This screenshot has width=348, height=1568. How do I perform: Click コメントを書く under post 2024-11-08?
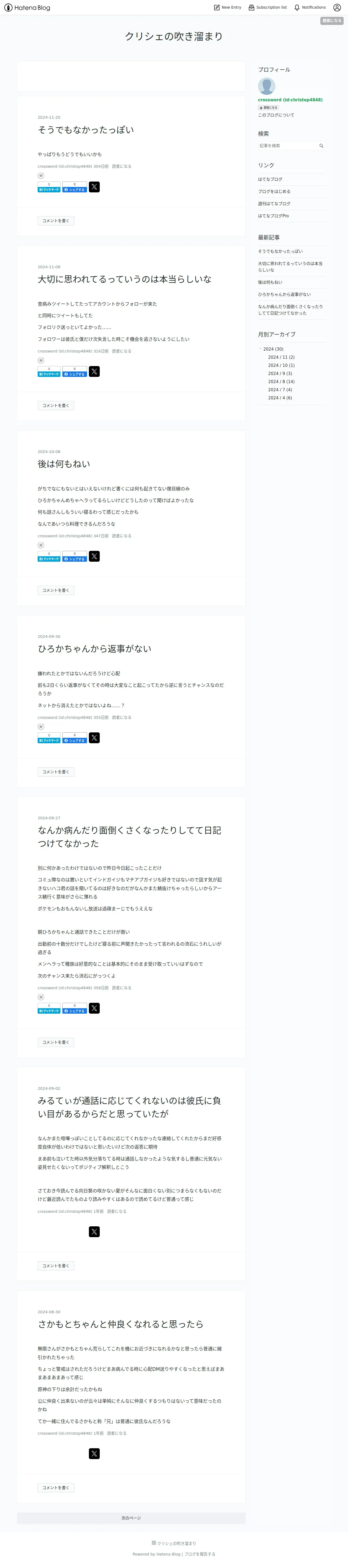(56, 405)
